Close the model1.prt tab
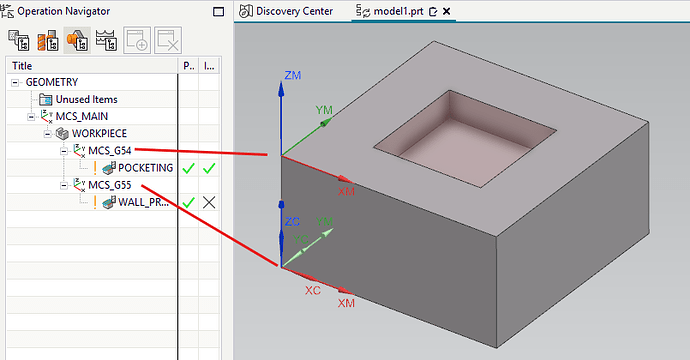Image resolution: width=690 pixels, height=360 pixels. [x=446, y=11]
